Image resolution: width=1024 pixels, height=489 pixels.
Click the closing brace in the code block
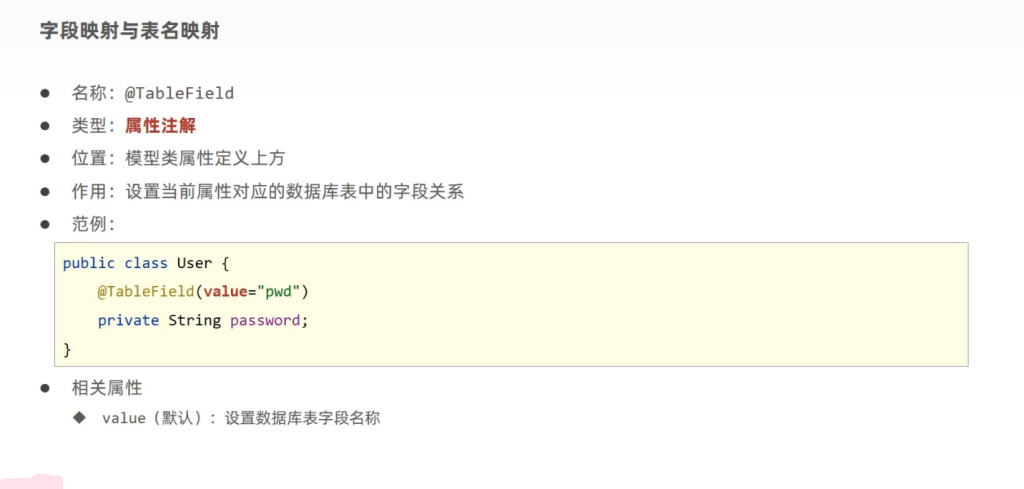tap(67, 348)
